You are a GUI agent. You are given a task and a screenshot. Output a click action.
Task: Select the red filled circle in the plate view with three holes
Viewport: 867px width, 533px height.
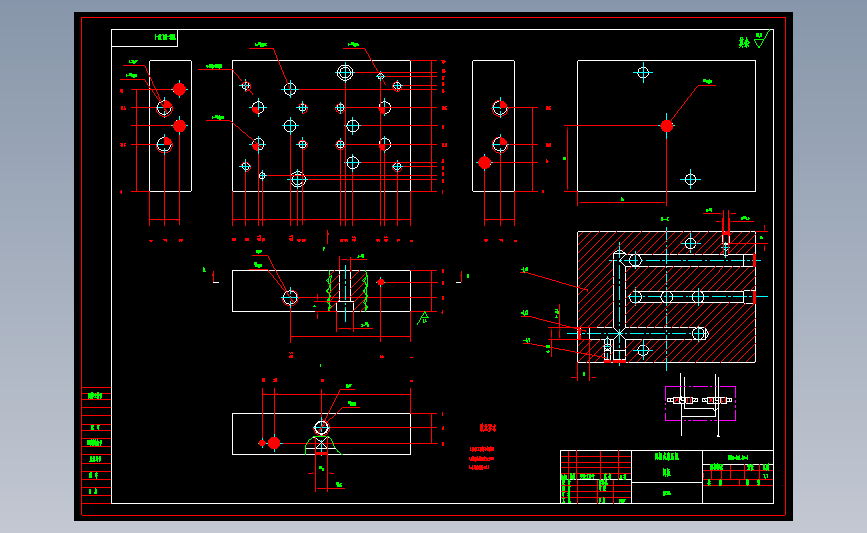tap(667, 126)
